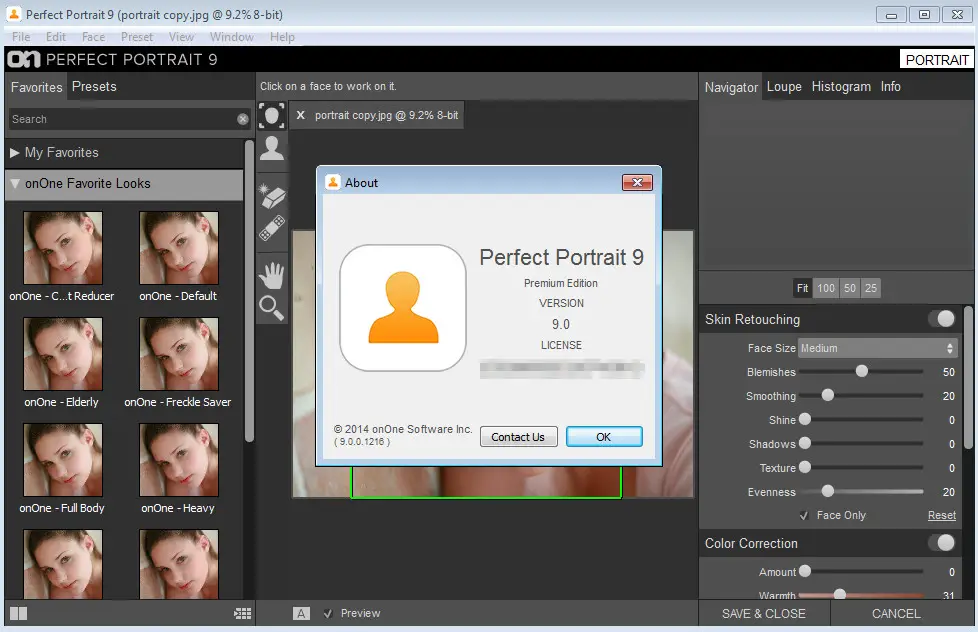Viewport: 978px width, 632px height.
Task: Select the Perfect Eraser bandage tool
Action: tap(272, 228)
